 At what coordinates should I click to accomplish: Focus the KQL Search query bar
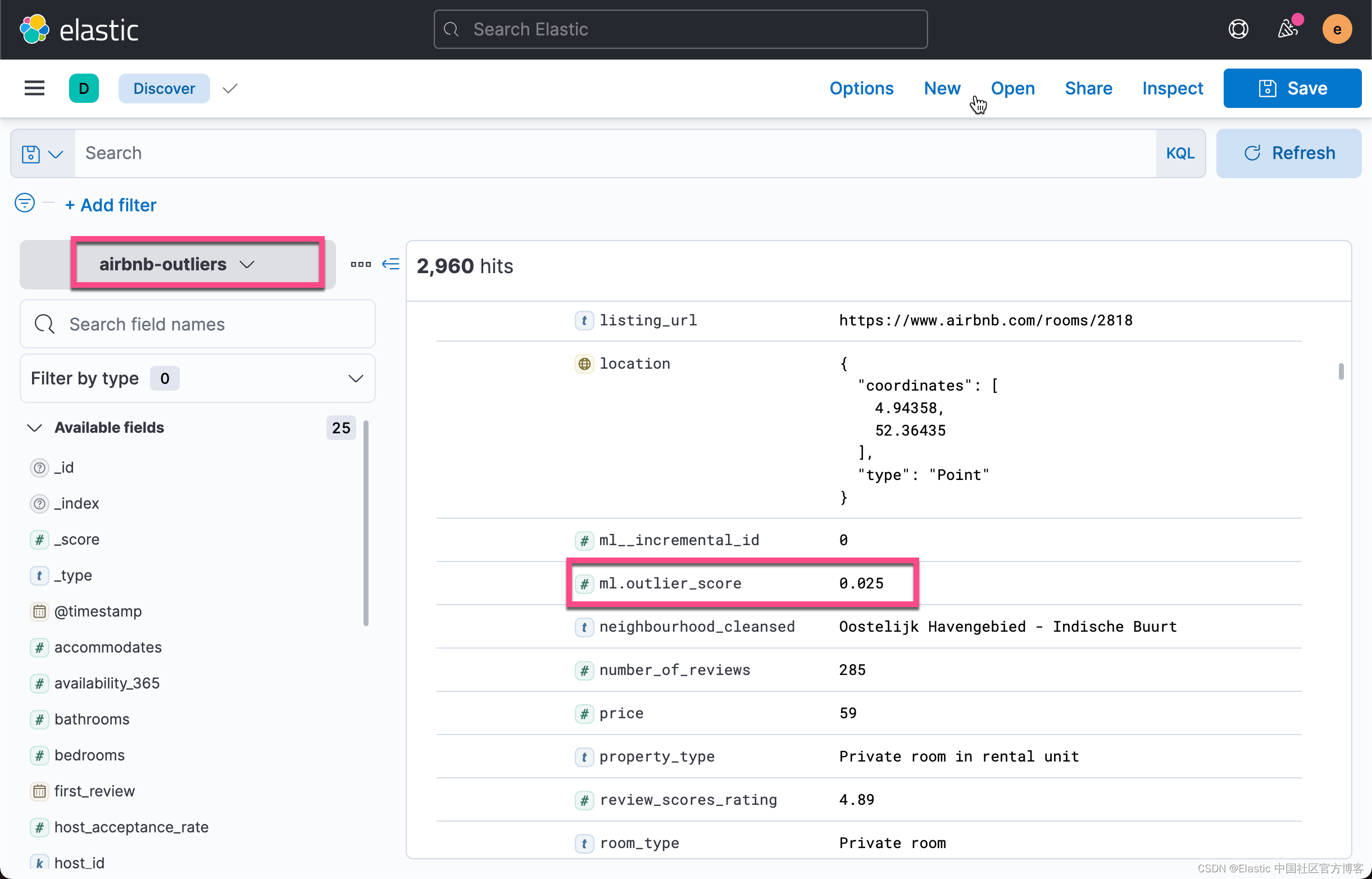pyautogui.click(x=616, y=153)
